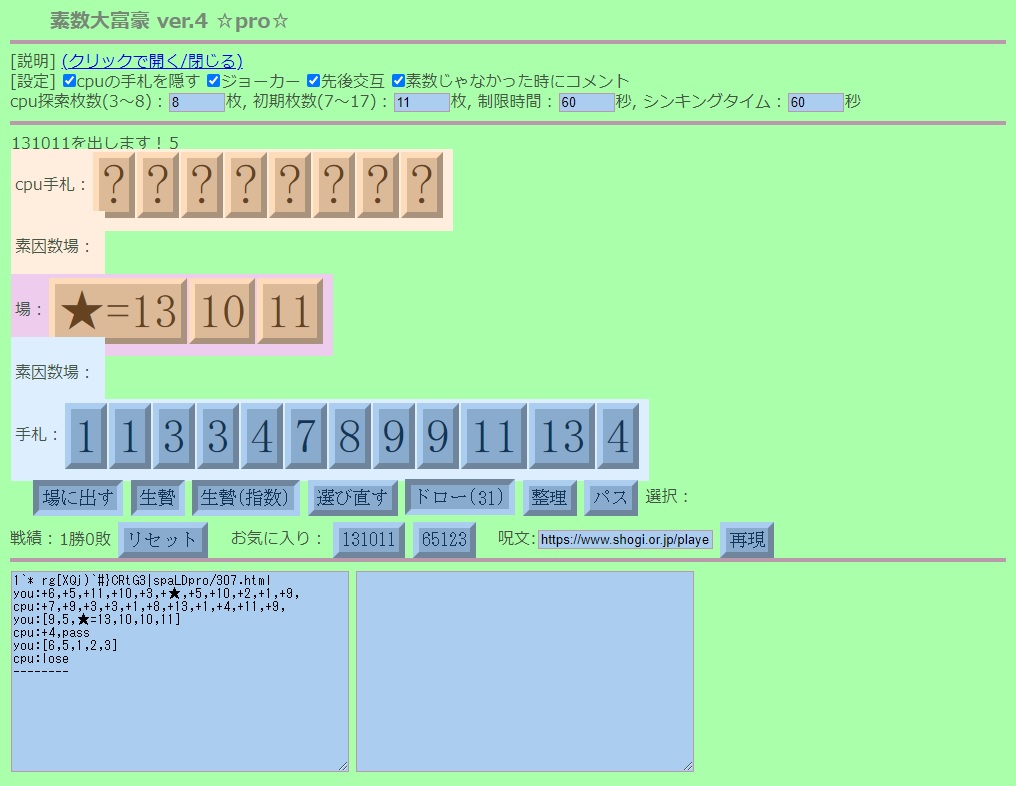This screenshot has width=1016, height=786.
Task: Click the 生贄(指数) button
Action: 245,498
